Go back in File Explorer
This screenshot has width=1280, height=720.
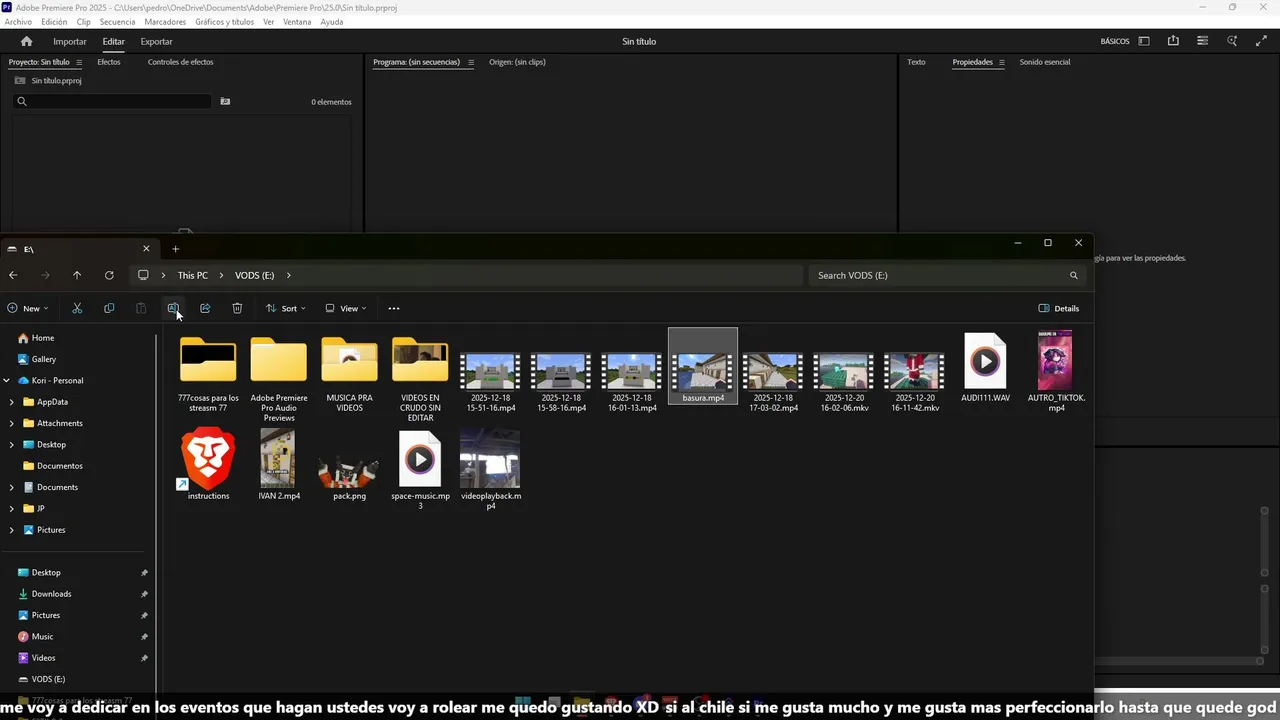coord(13,275)
